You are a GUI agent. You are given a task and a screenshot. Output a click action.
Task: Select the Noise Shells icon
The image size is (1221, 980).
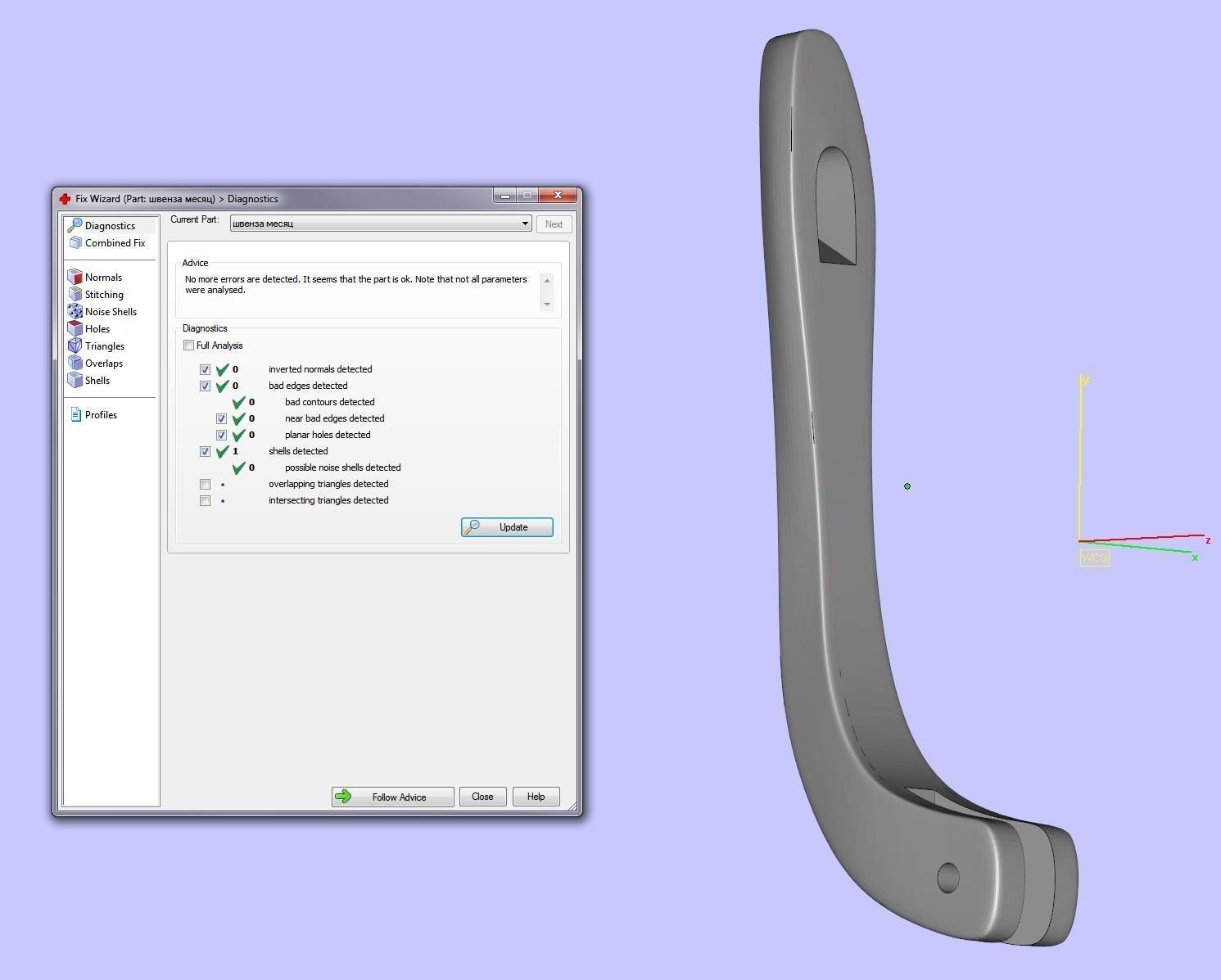[x=75, y=311]
